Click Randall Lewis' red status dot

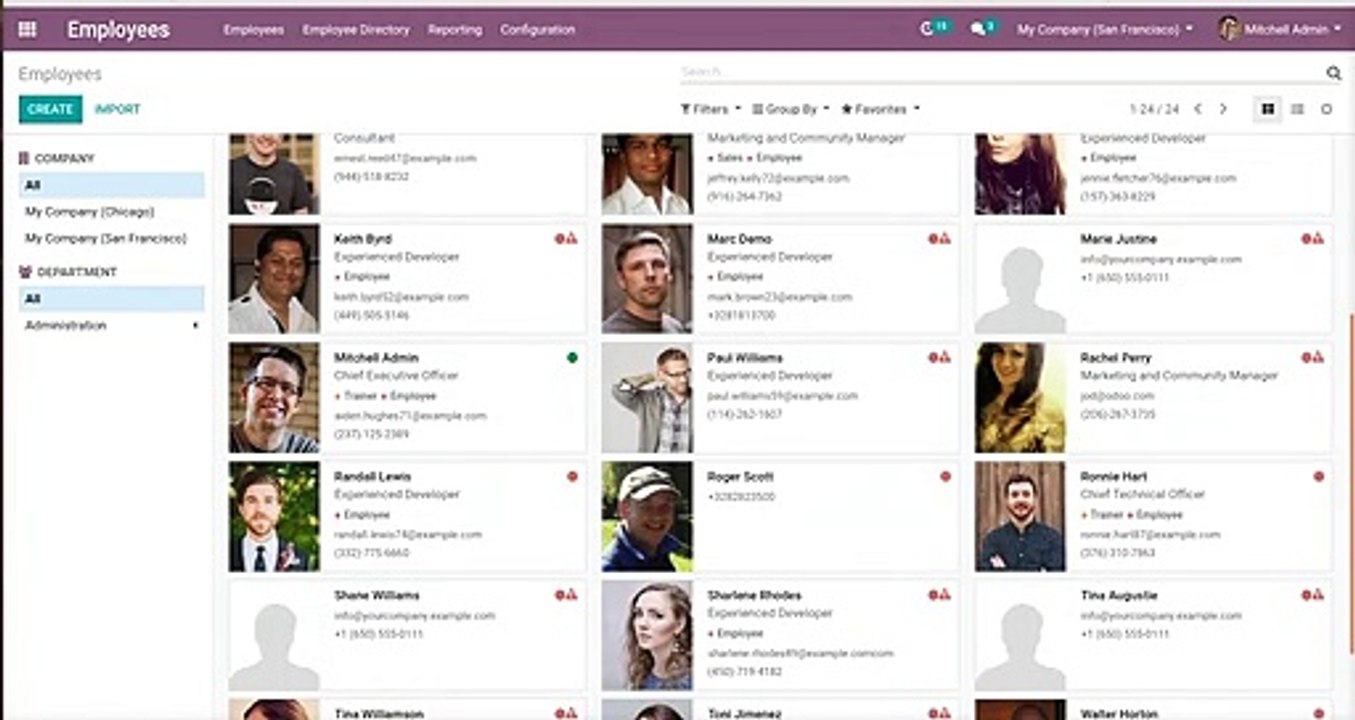coord(572,477)
